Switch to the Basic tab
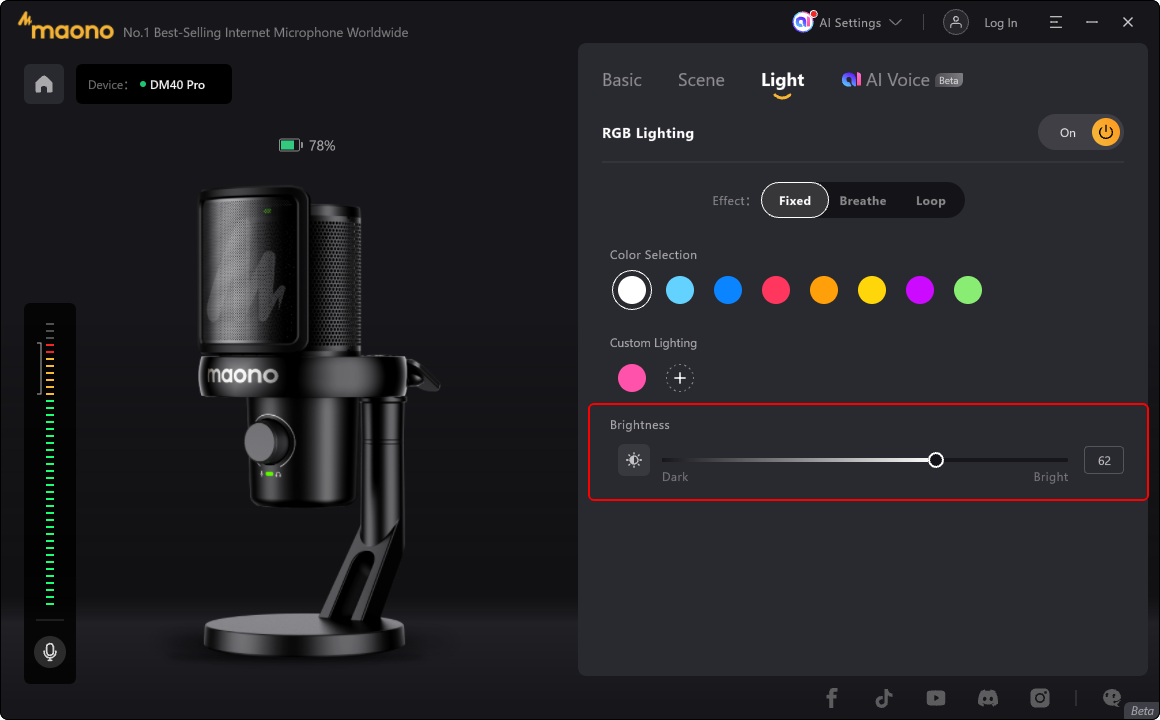This screenshot has height=720, width=1160. pos(621,80)
